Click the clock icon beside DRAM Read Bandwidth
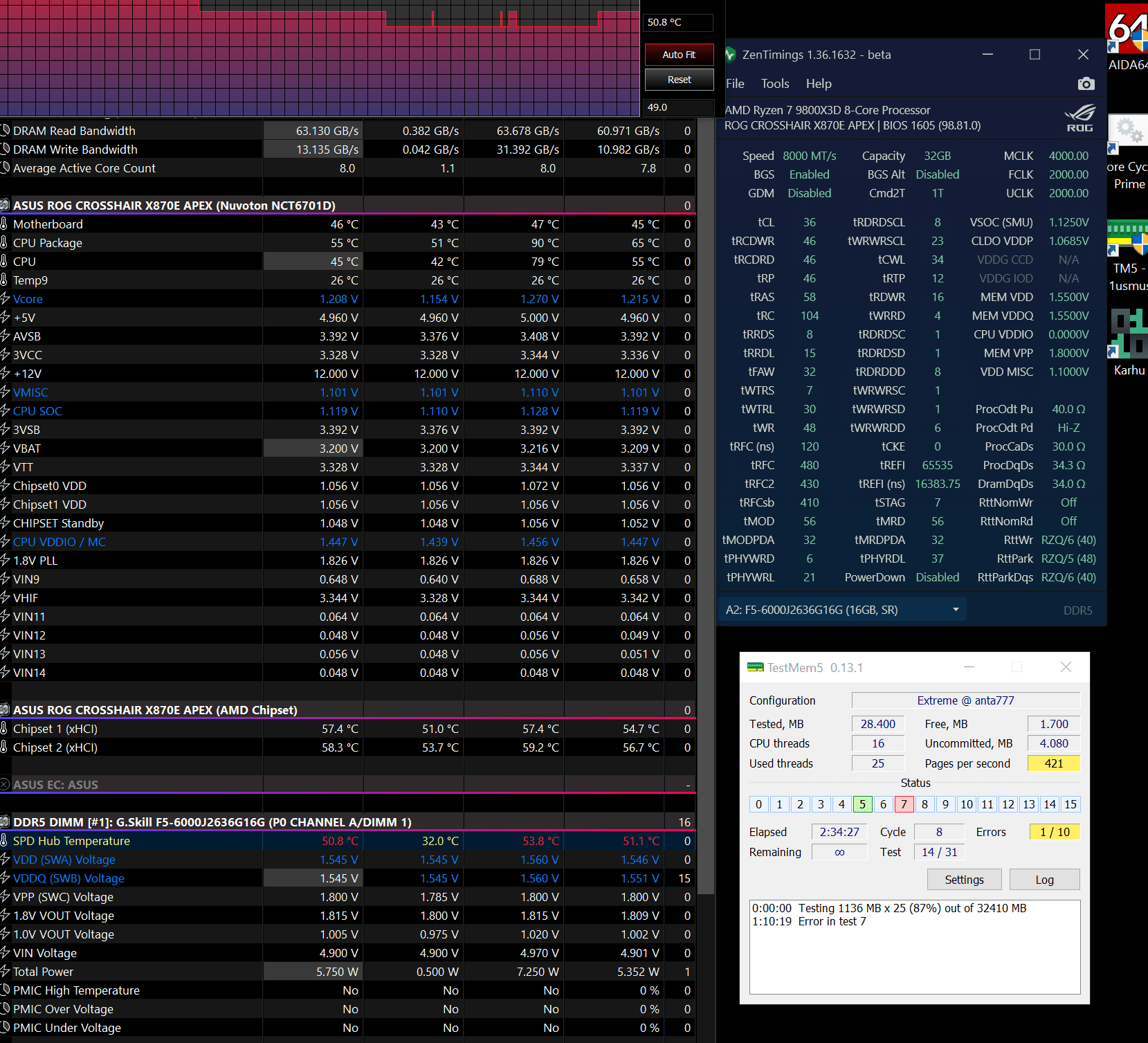Viewport: 1148px width, 1043px height. [5, 131]
